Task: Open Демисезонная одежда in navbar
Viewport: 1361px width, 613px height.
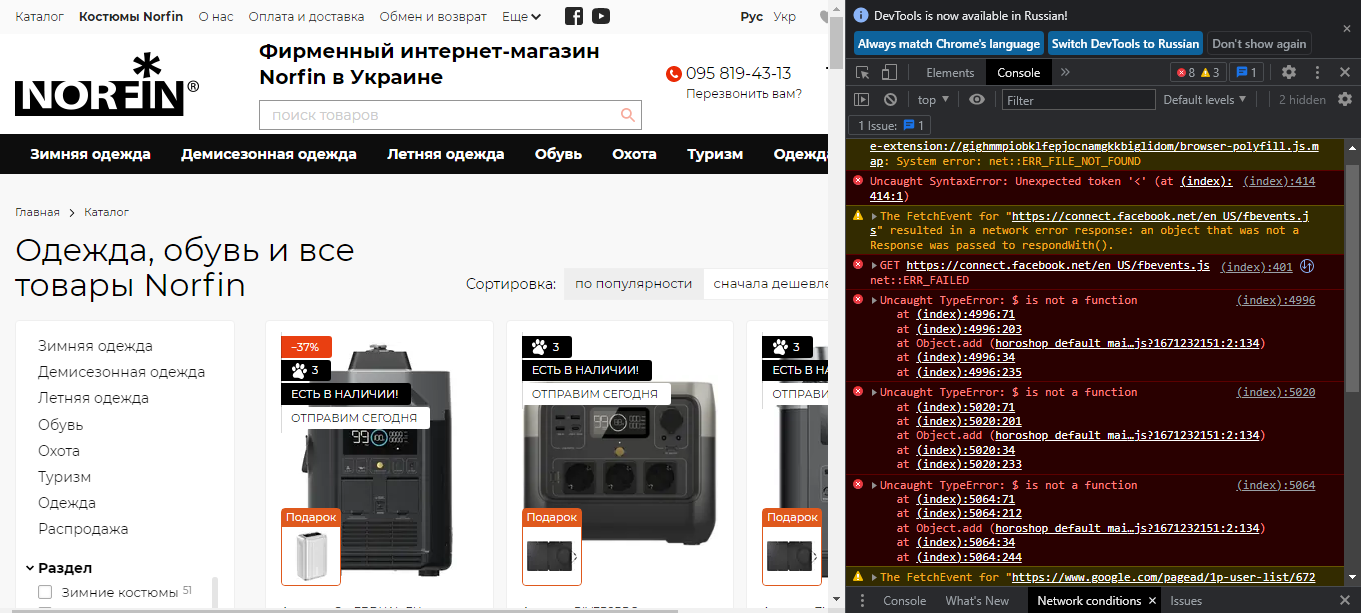Action: click(269, 154)
